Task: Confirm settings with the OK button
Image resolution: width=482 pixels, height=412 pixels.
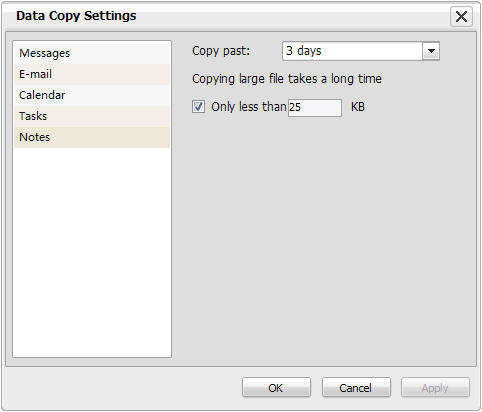Action: click(276, 388)
